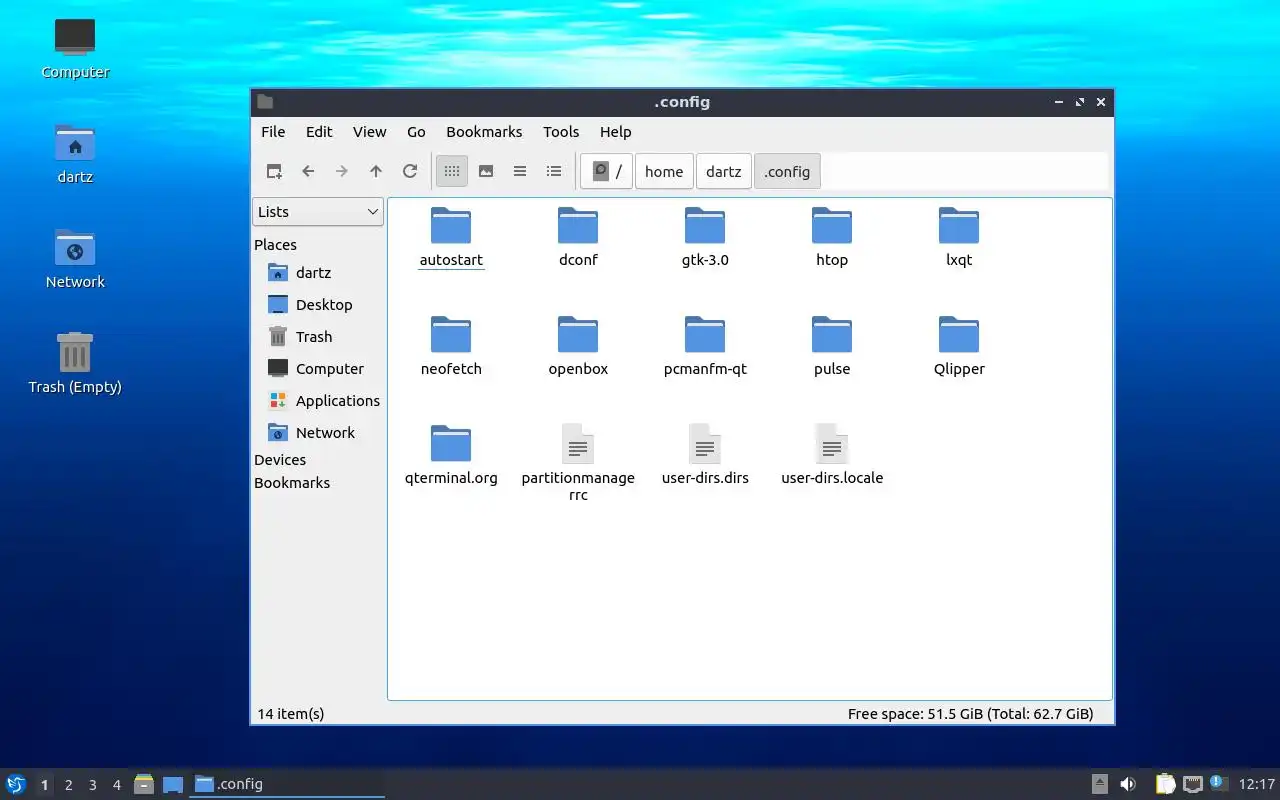Screen dimensions: 1280x800
Task: Click the dartz path button
Action: click(x=724, y=171)
